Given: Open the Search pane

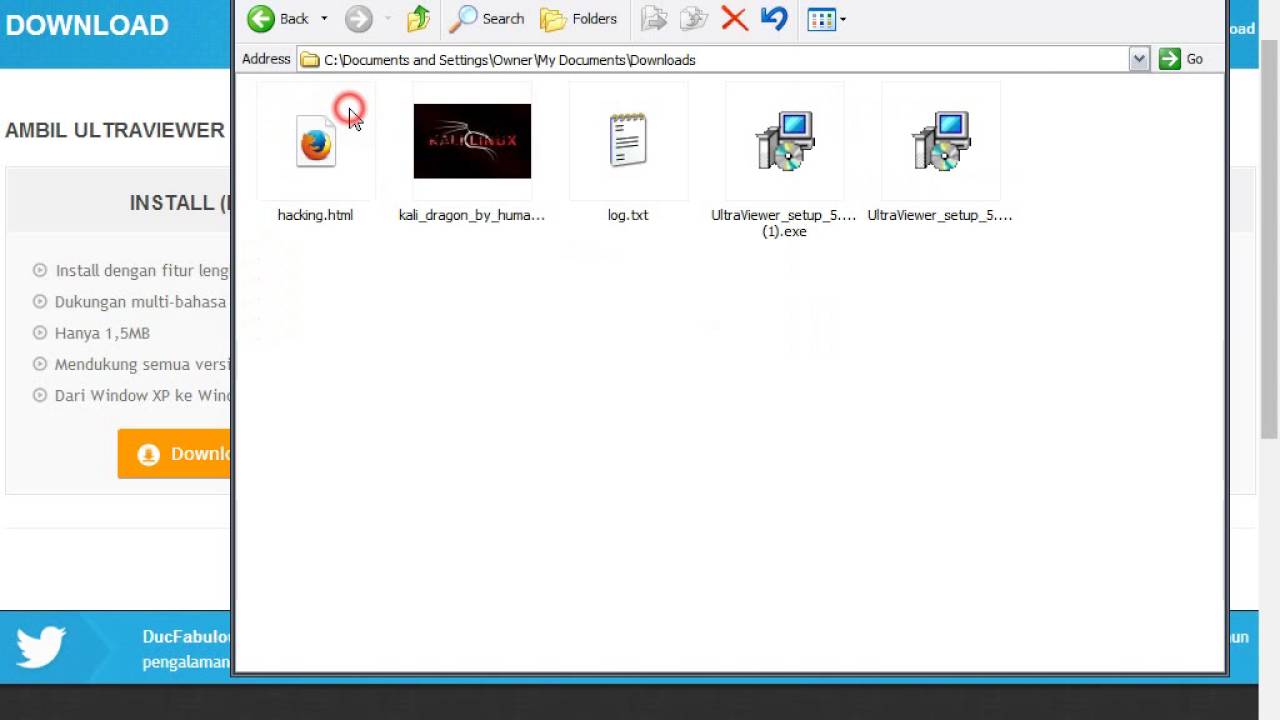Looking at the screenshot, I should (488, 18).
